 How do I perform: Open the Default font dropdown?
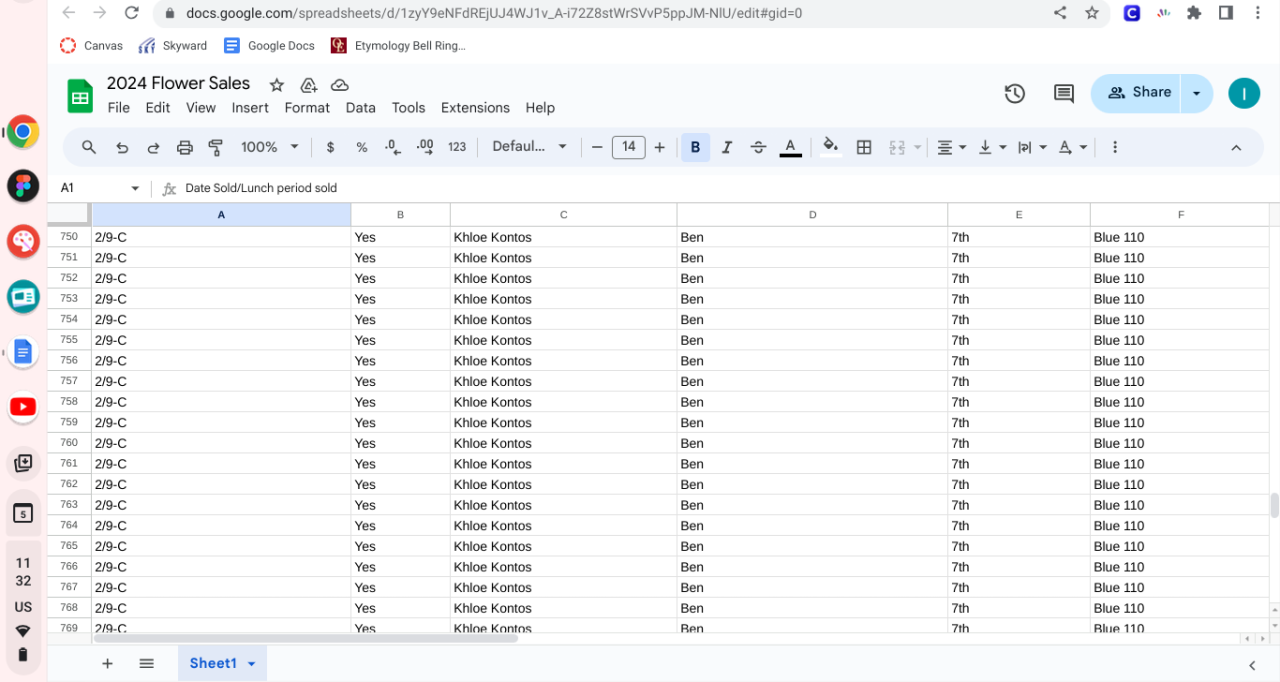pyautogui.click(x=529, y=147)
